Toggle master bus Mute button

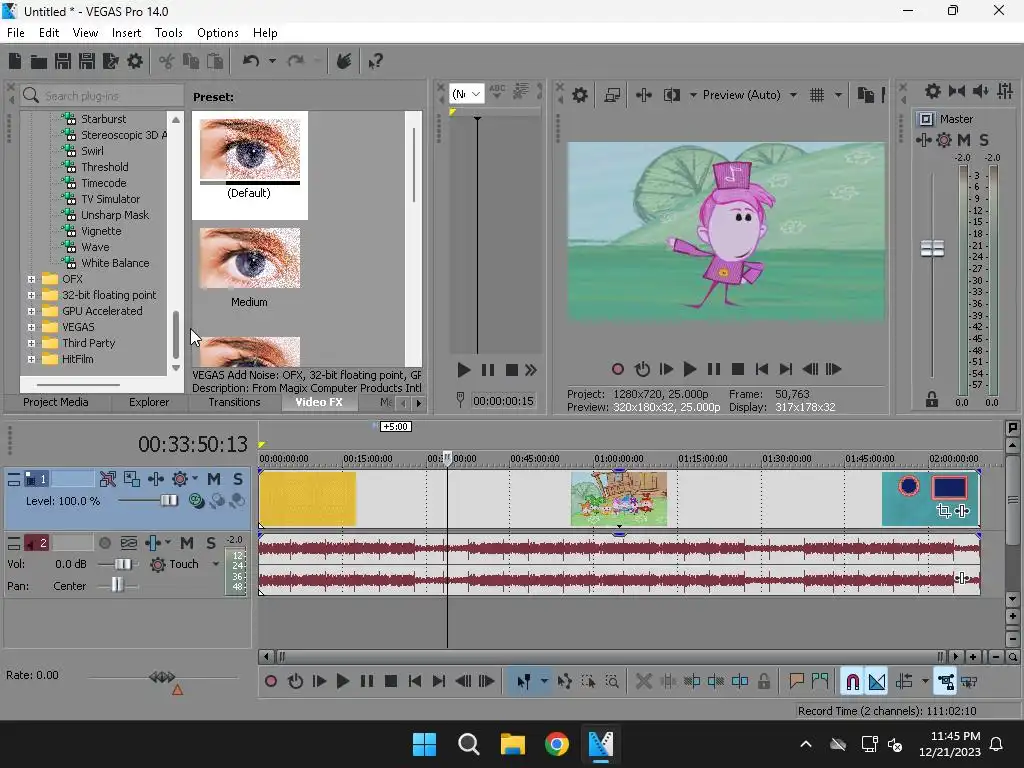(x=964, y=140)
